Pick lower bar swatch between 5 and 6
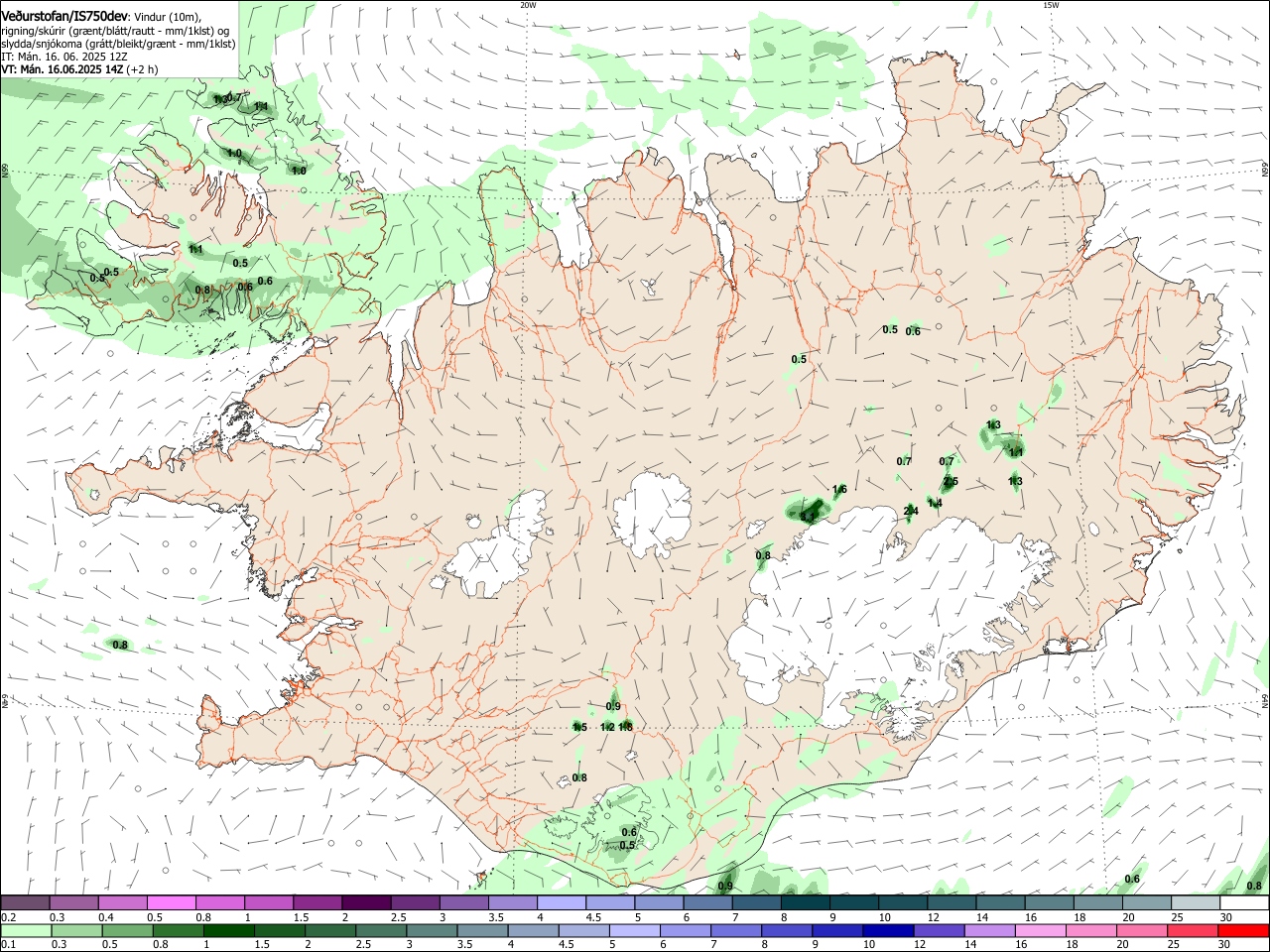The height and width of the screenshot is (952, 1270). coord(635,930)
